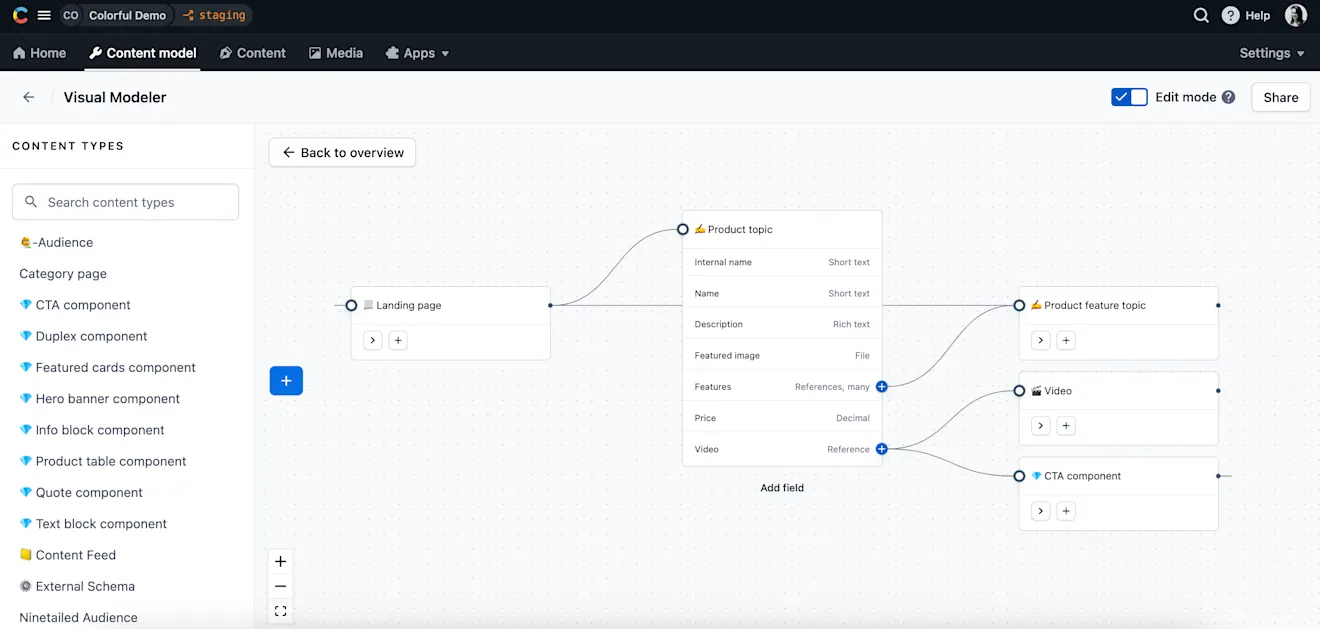Image resolution: width=1320 pixels, height=629 pixels.
Task: Switch to the Content tab
Action: point(253,53)
